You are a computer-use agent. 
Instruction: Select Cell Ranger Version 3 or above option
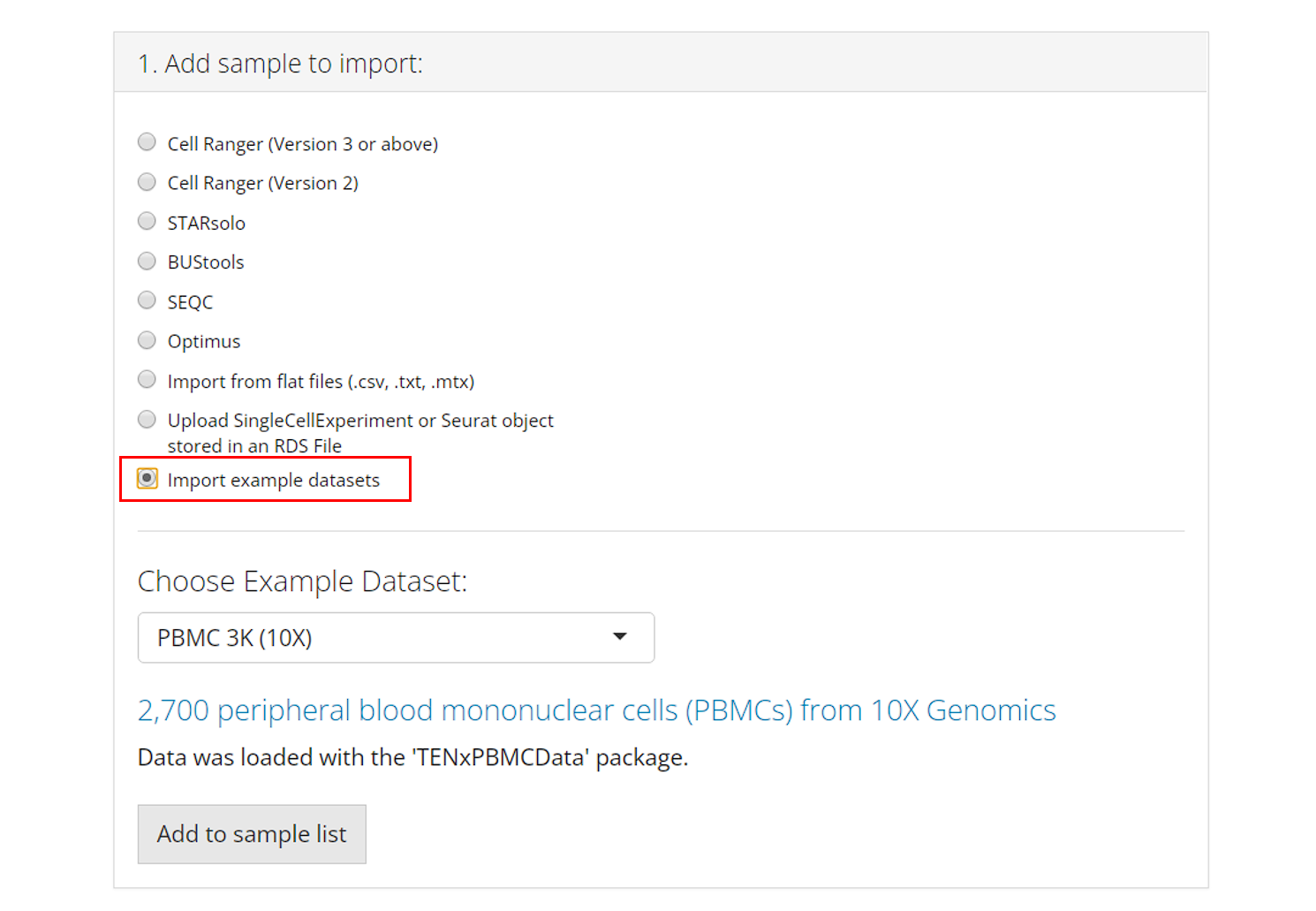point(147,142)
